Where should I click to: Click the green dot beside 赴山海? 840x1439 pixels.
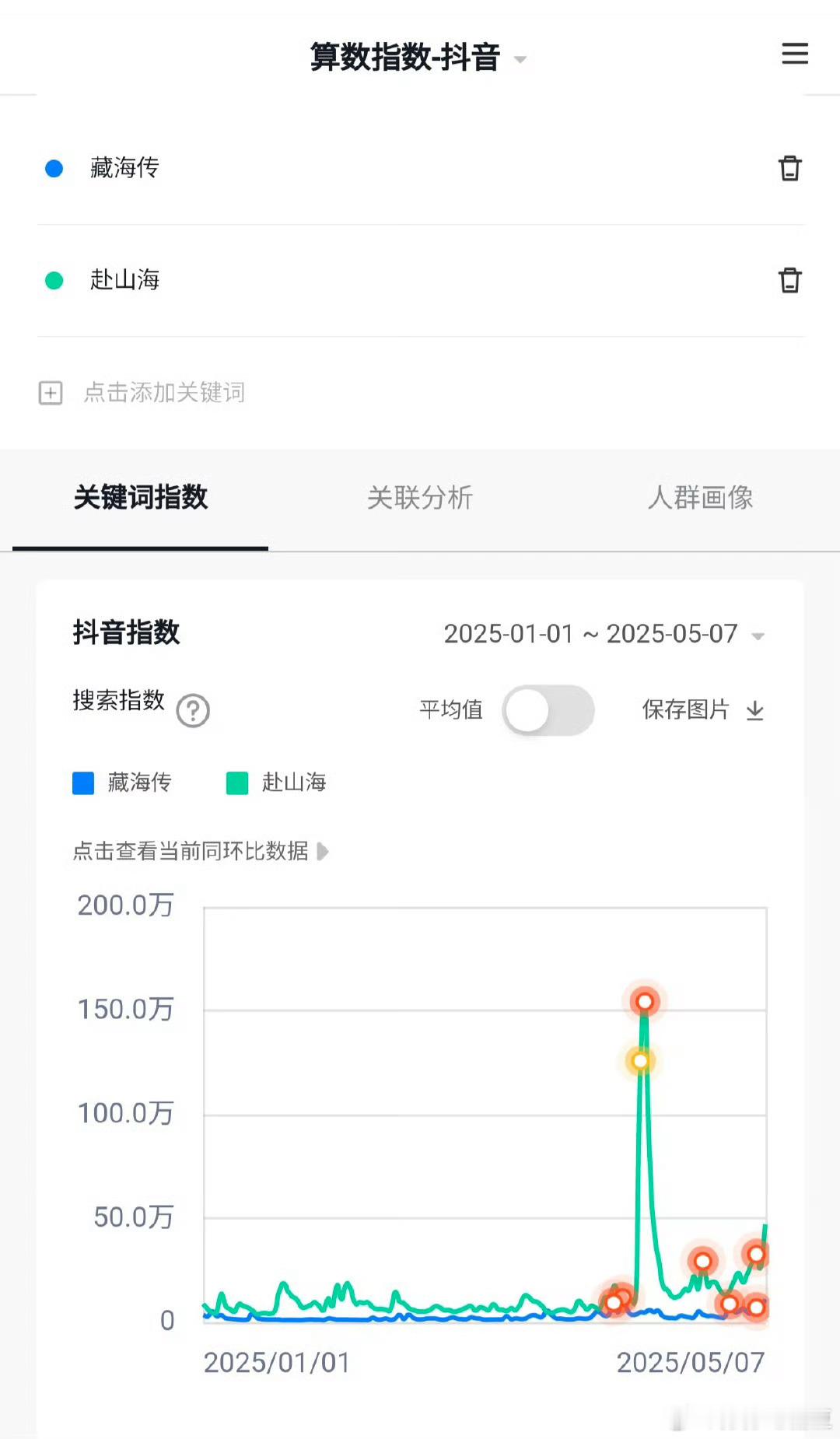54,280
